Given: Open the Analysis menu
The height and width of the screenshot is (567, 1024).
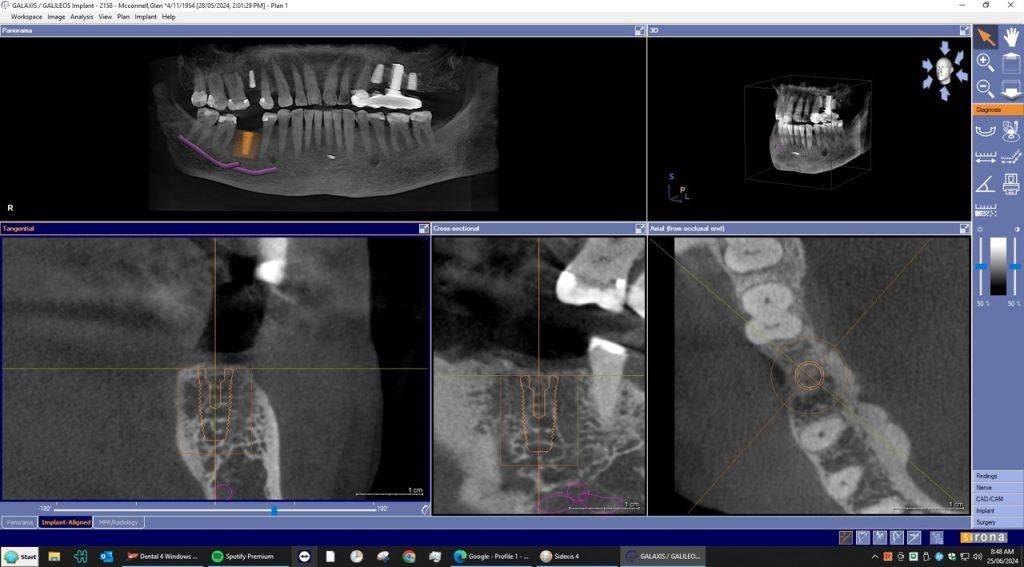Looking at the screenshot, I should click(x=81, y=17).
